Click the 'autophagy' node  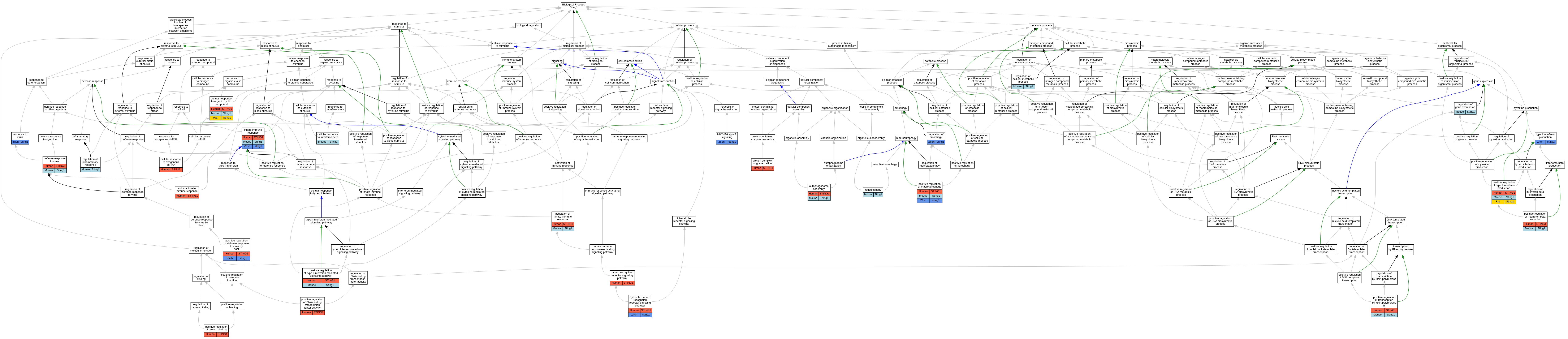click(x=901, y=108)
